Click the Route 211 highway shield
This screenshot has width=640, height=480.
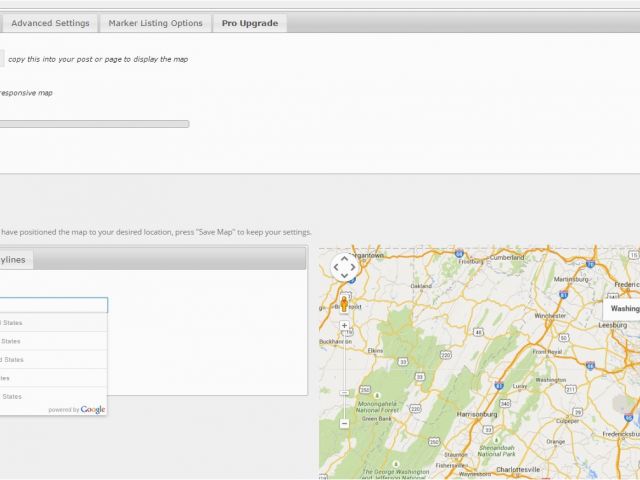click(x=571, y=389)
